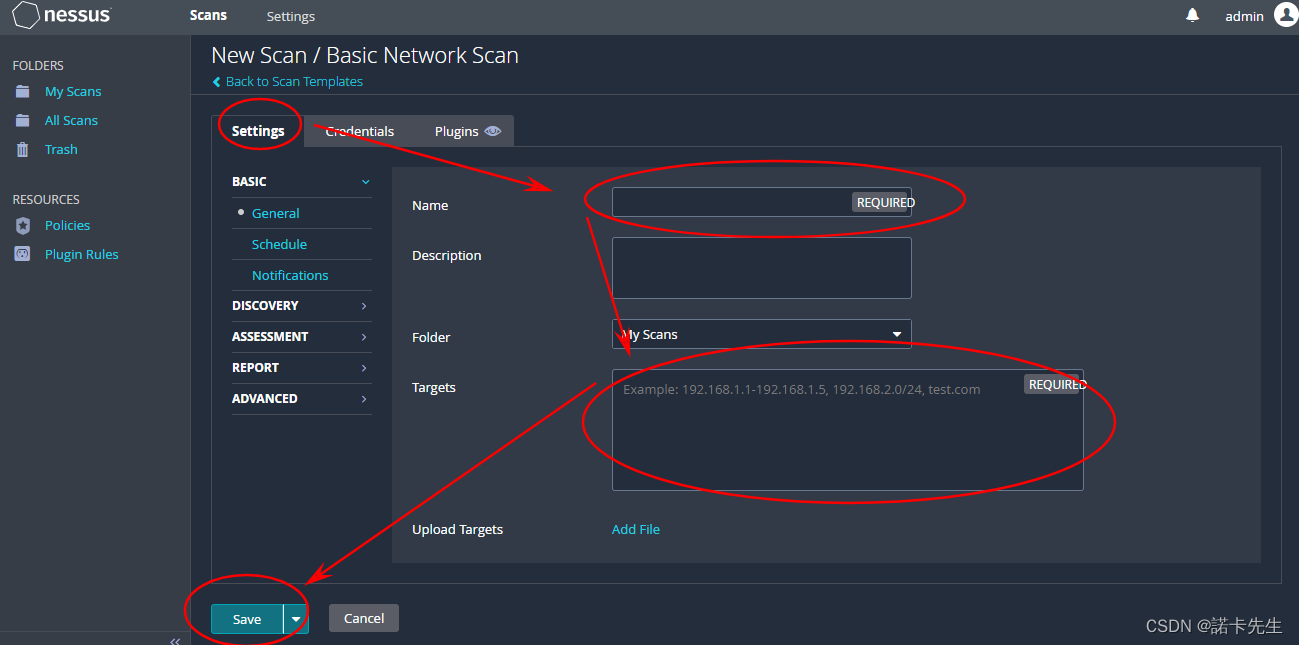Viewport: 1299px width, 645px height.
Task: Switch to the Settings tab
Action: (x=258, y=131)
